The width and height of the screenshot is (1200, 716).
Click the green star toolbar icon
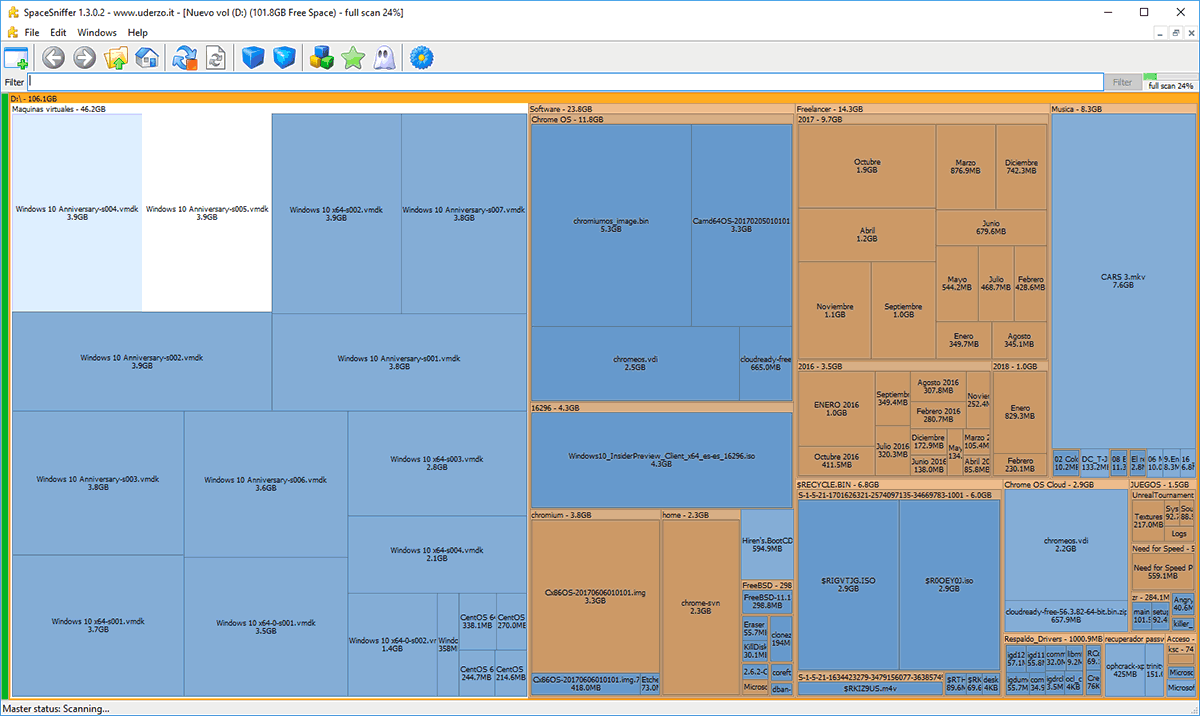(353, 58)
